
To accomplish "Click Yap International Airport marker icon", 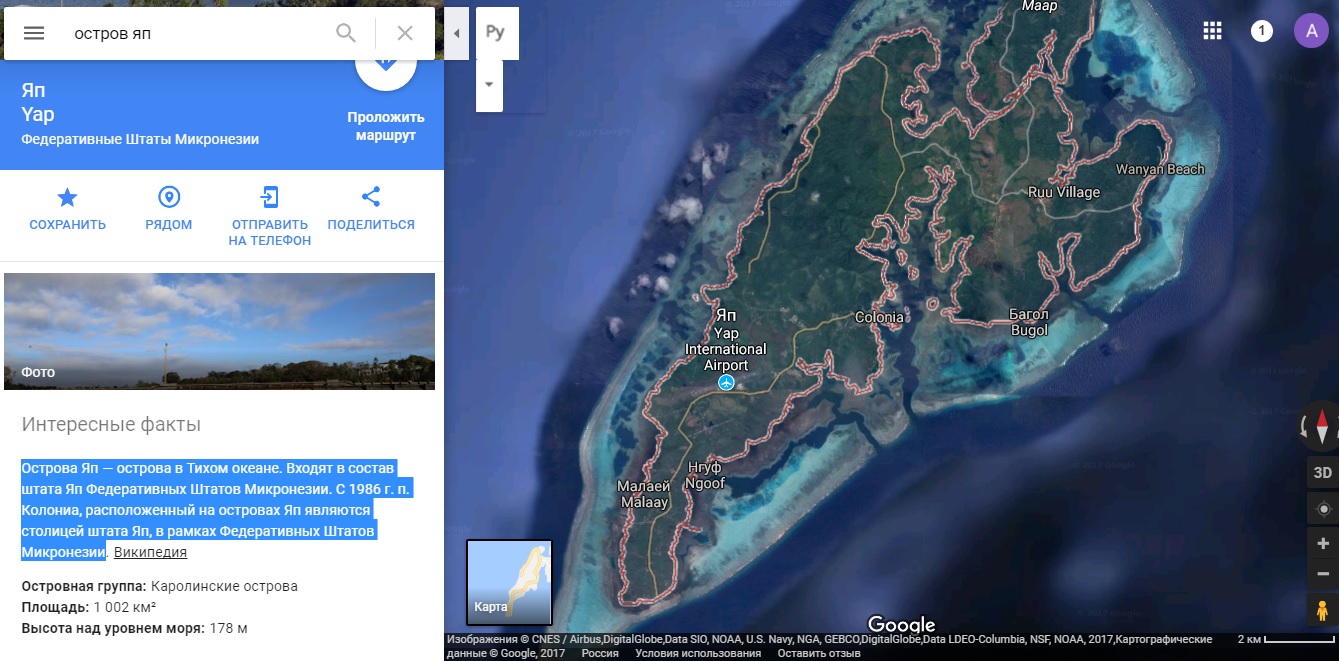I will 726,383.
